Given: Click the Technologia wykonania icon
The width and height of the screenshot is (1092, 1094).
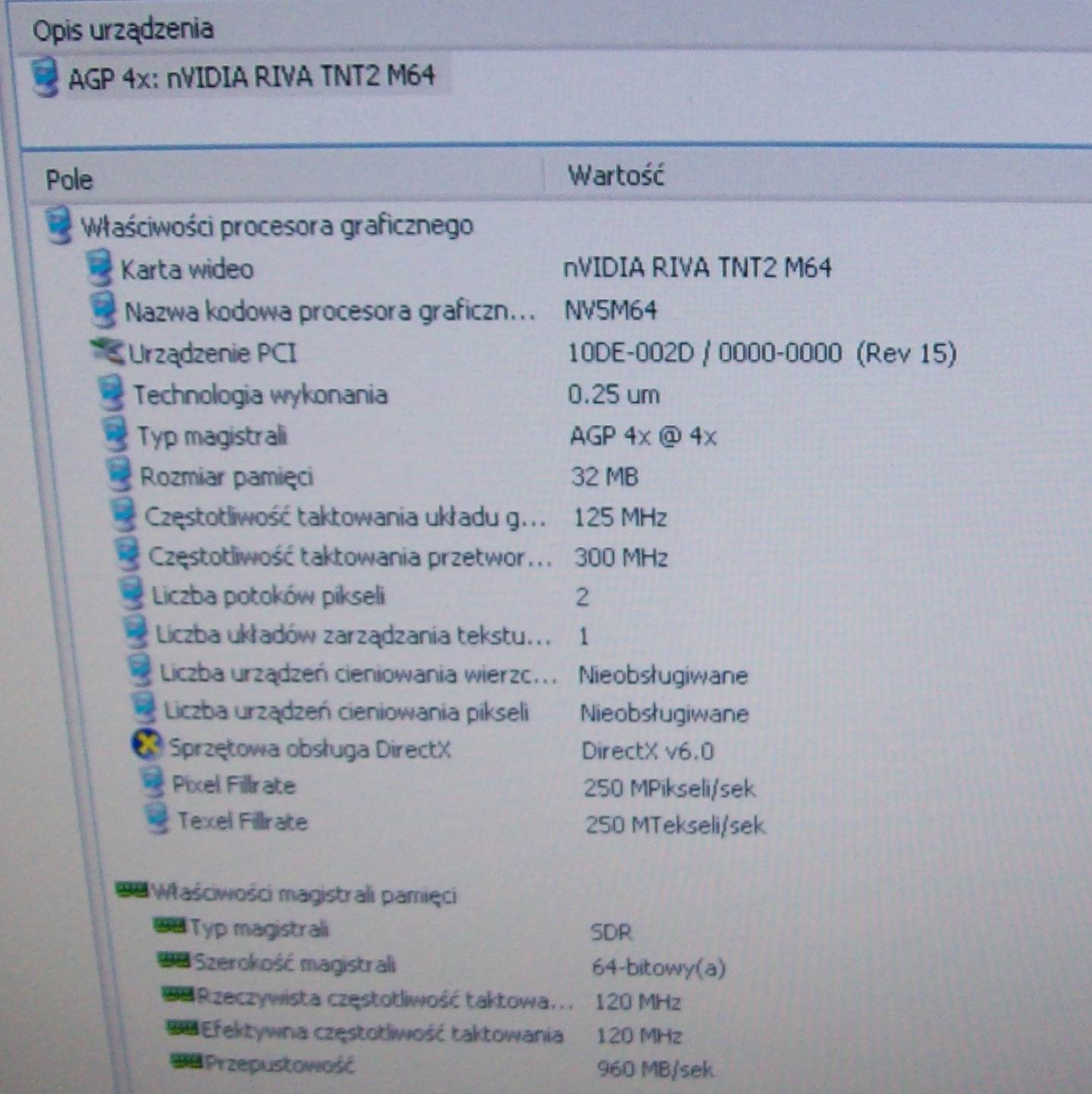Looking at the screenshot, I should click(111, 394).
